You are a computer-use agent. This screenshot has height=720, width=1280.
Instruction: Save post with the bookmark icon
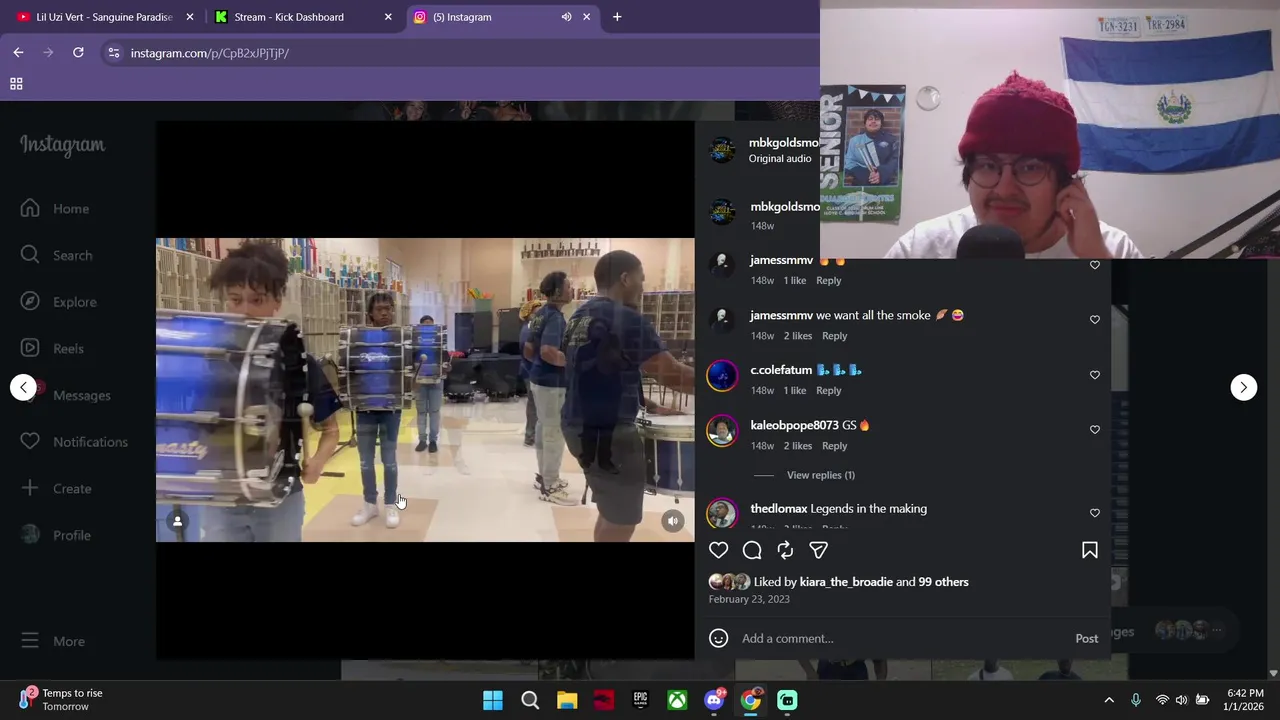[x=1090, y=550]
